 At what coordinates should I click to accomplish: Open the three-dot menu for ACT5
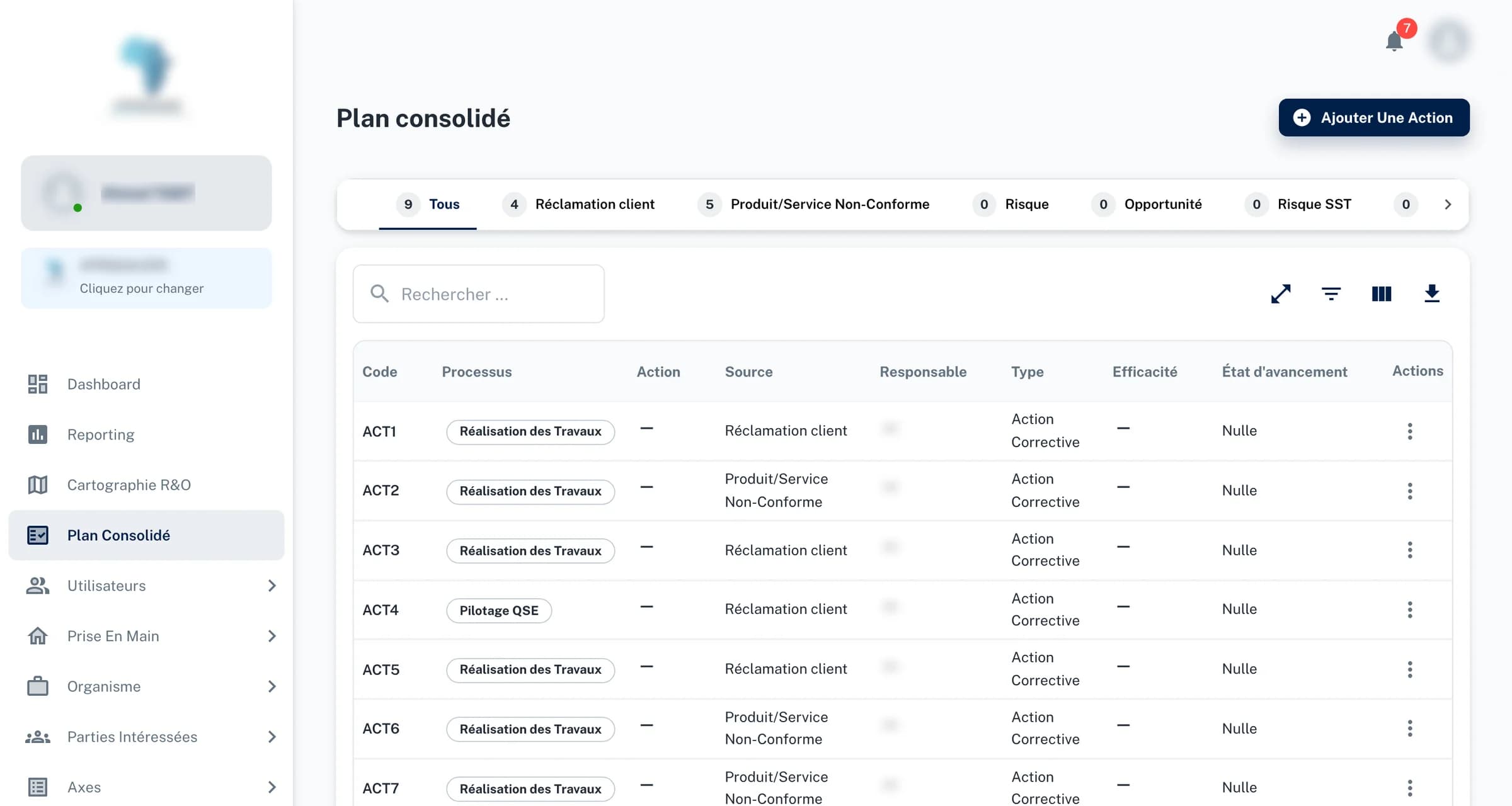pos(1410,669)
